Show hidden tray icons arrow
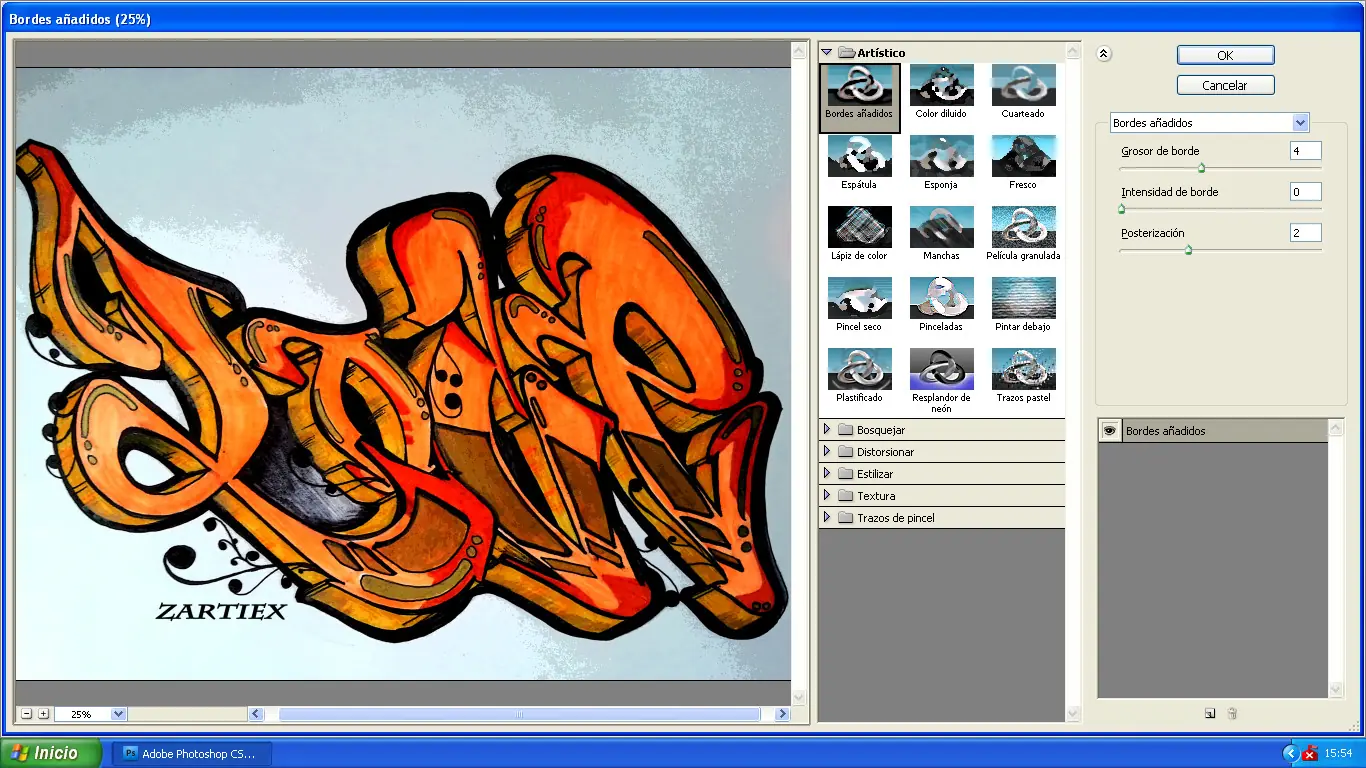 point(1290,754)
